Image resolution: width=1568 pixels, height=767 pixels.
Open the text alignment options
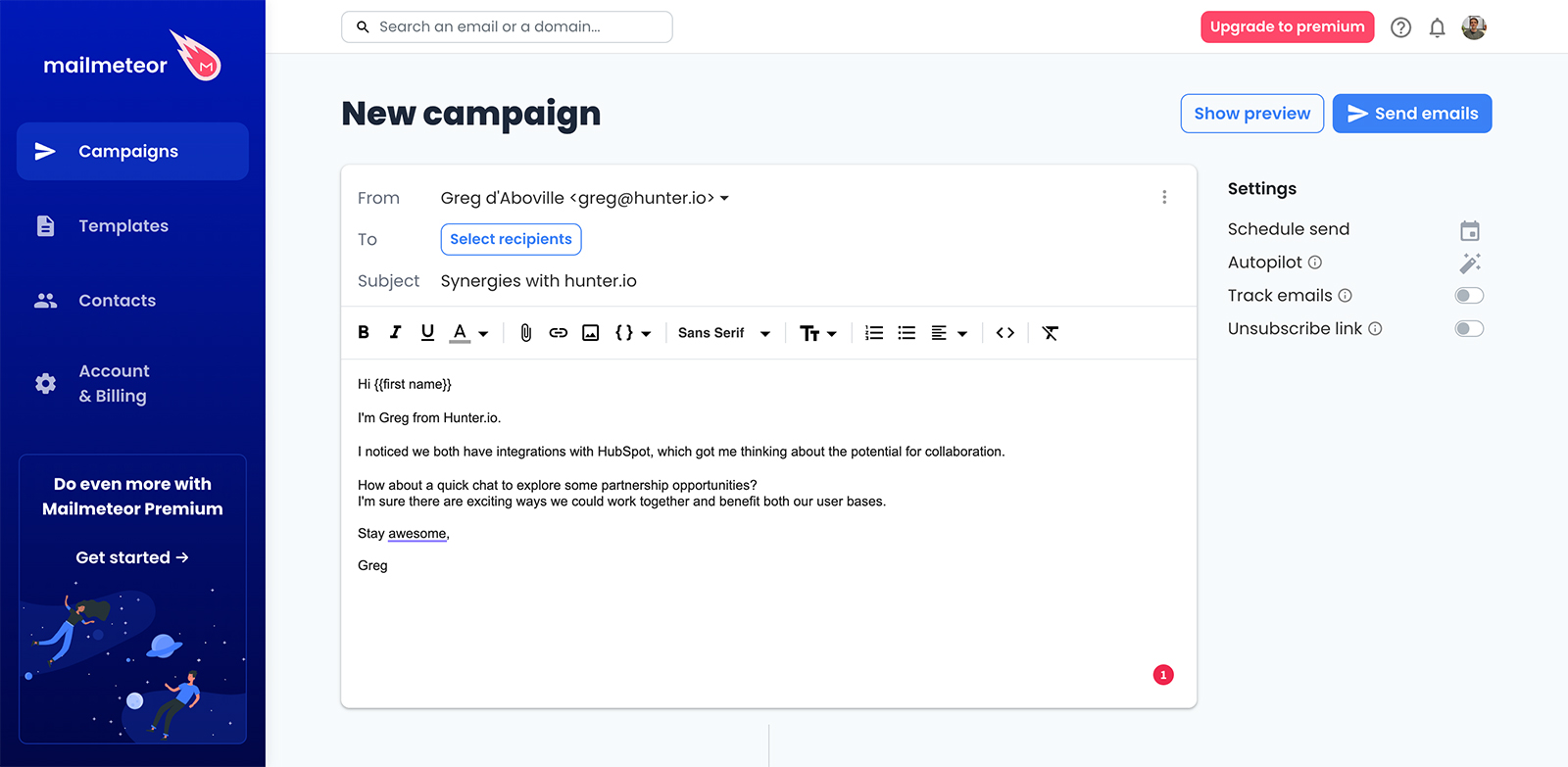pyautogui.click(x=949, y=333)
